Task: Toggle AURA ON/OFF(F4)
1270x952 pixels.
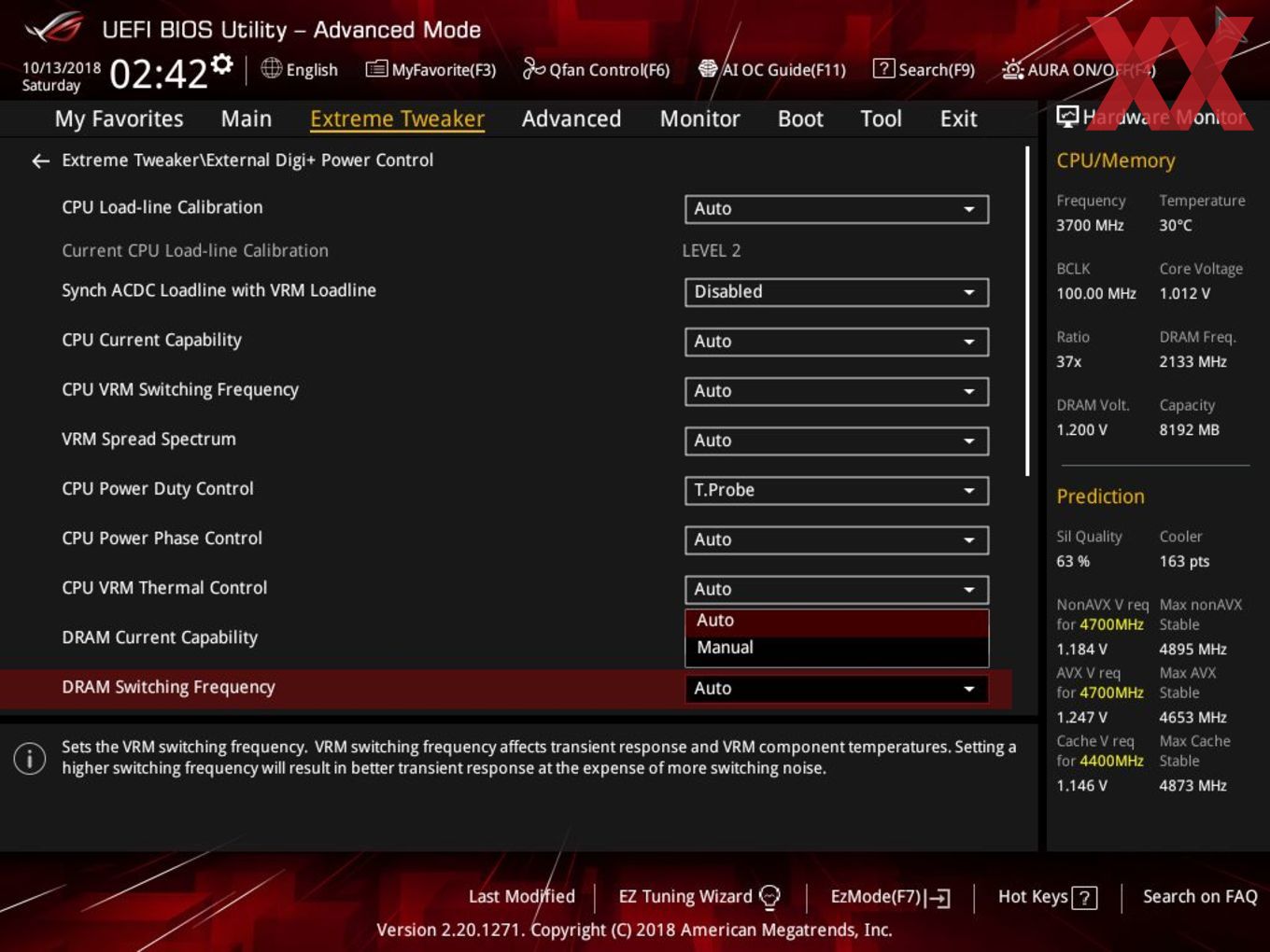Action: (1079, 69)
